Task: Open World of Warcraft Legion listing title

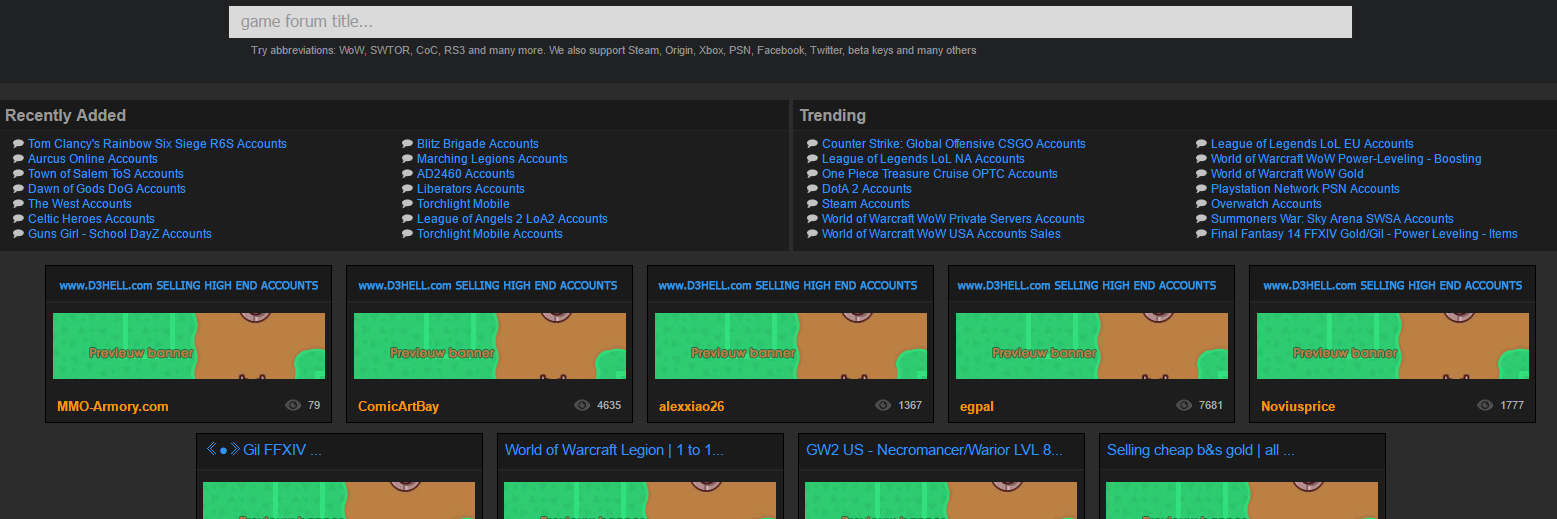Action: point(614,450)
